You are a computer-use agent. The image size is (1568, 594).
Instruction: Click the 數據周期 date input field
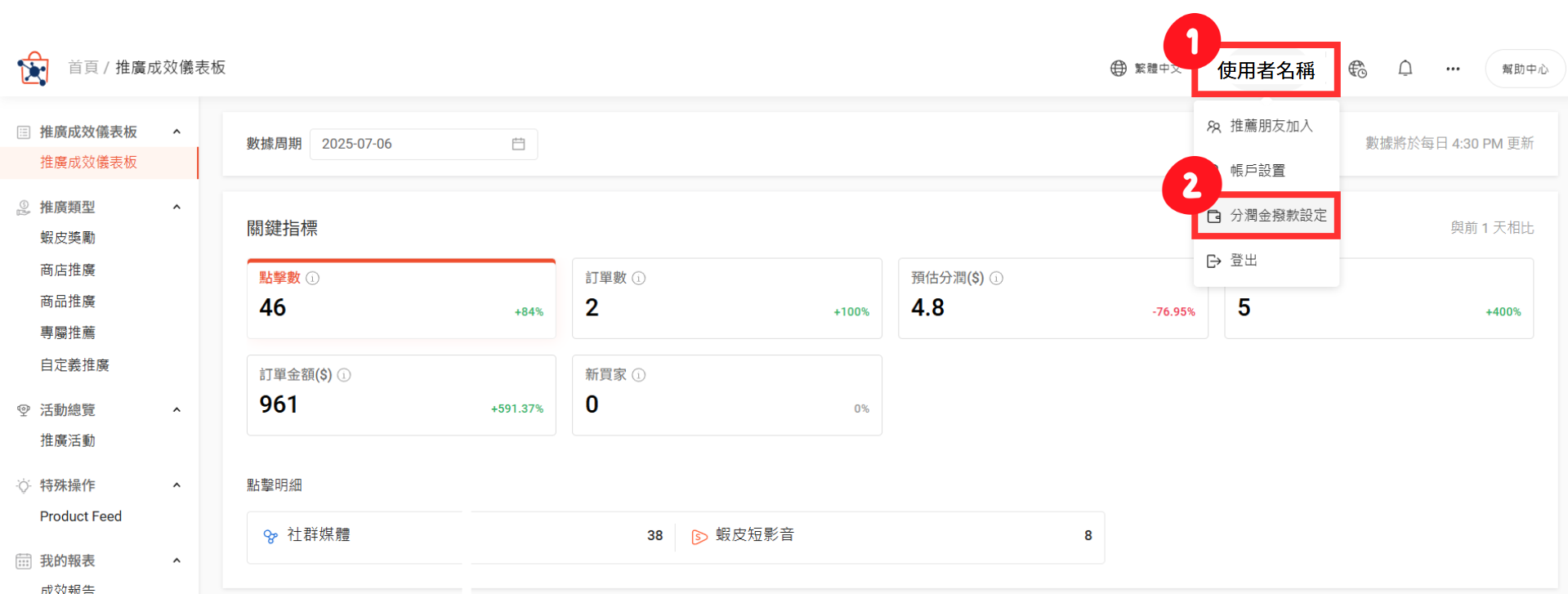(423, 144)
